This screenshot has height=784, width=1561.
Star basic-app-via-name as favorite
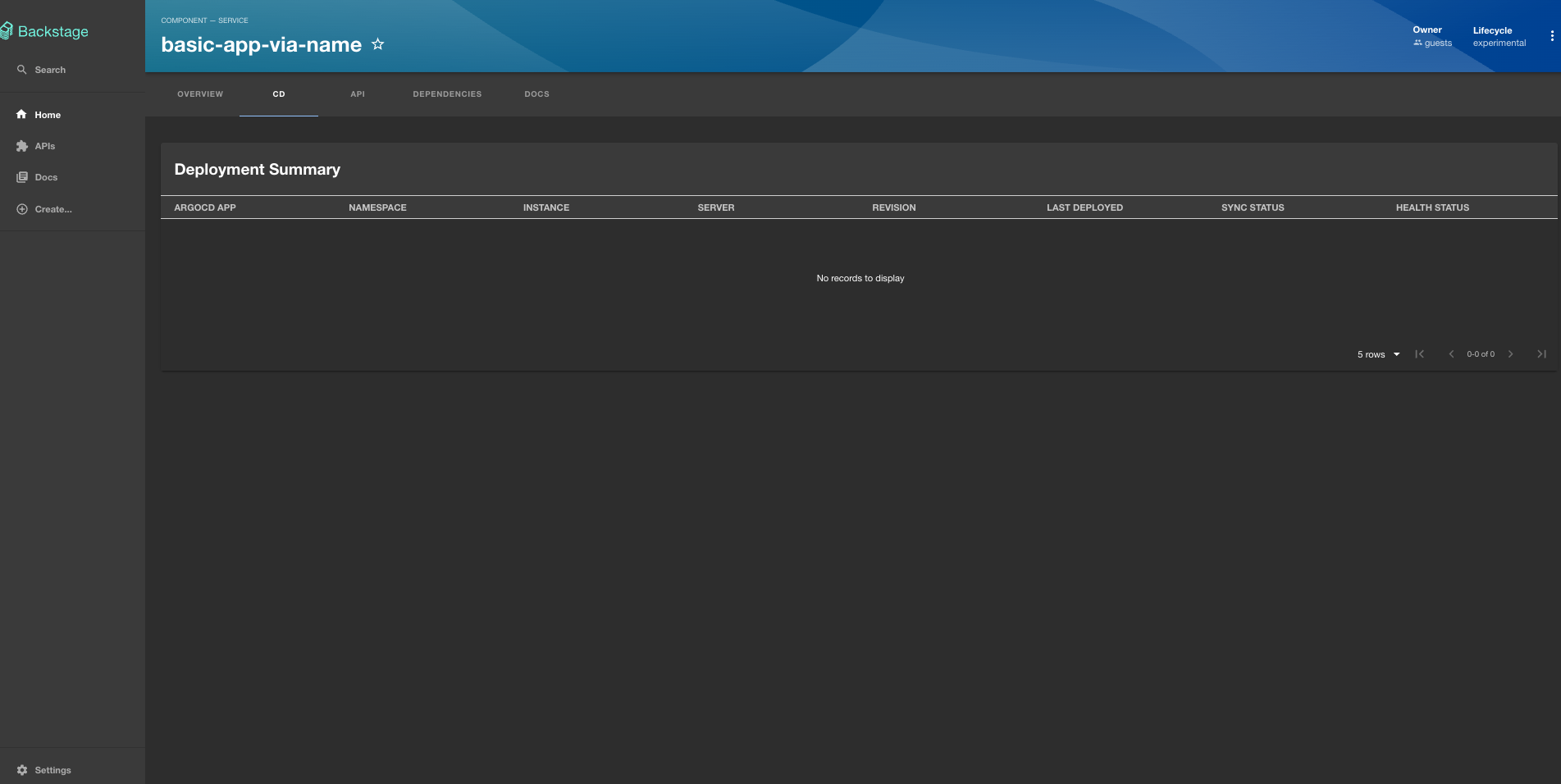point(378,44)
